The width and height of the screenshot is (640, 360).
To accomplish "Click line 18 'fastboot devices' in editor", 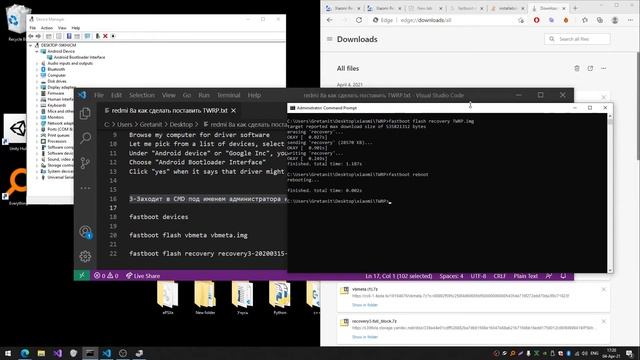I will (159, 217).
